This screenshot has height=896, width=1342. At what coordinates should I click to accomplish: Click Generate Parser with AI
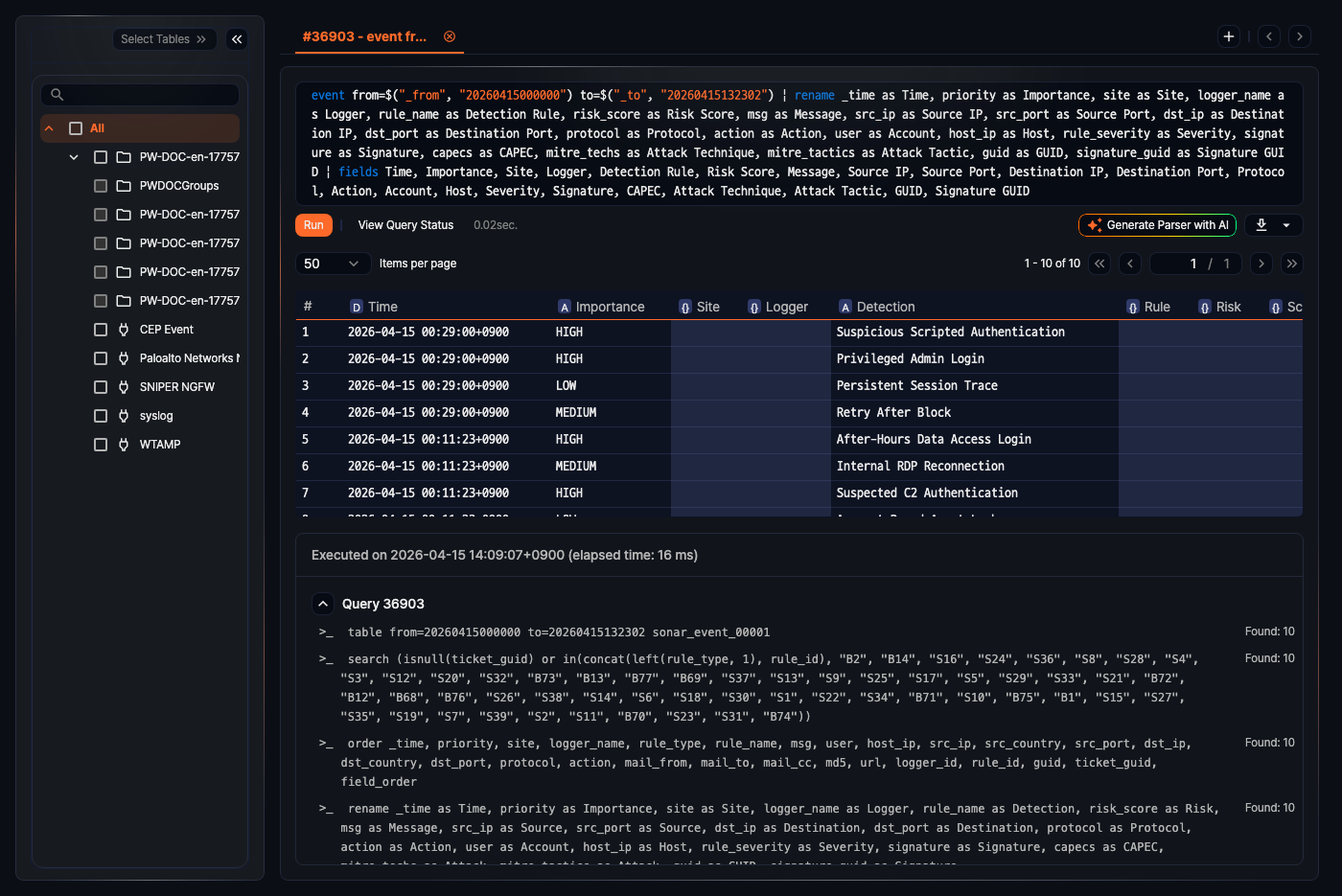pyautogui.click(x=1157, y=225)
